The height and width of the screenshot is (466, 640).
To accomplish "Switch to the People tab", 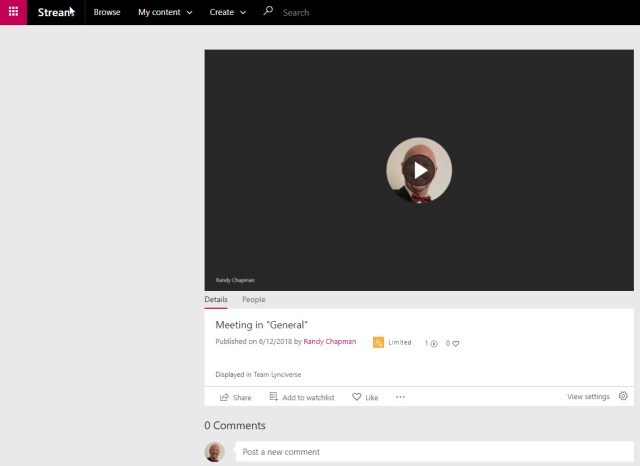I will pos(253,299).
